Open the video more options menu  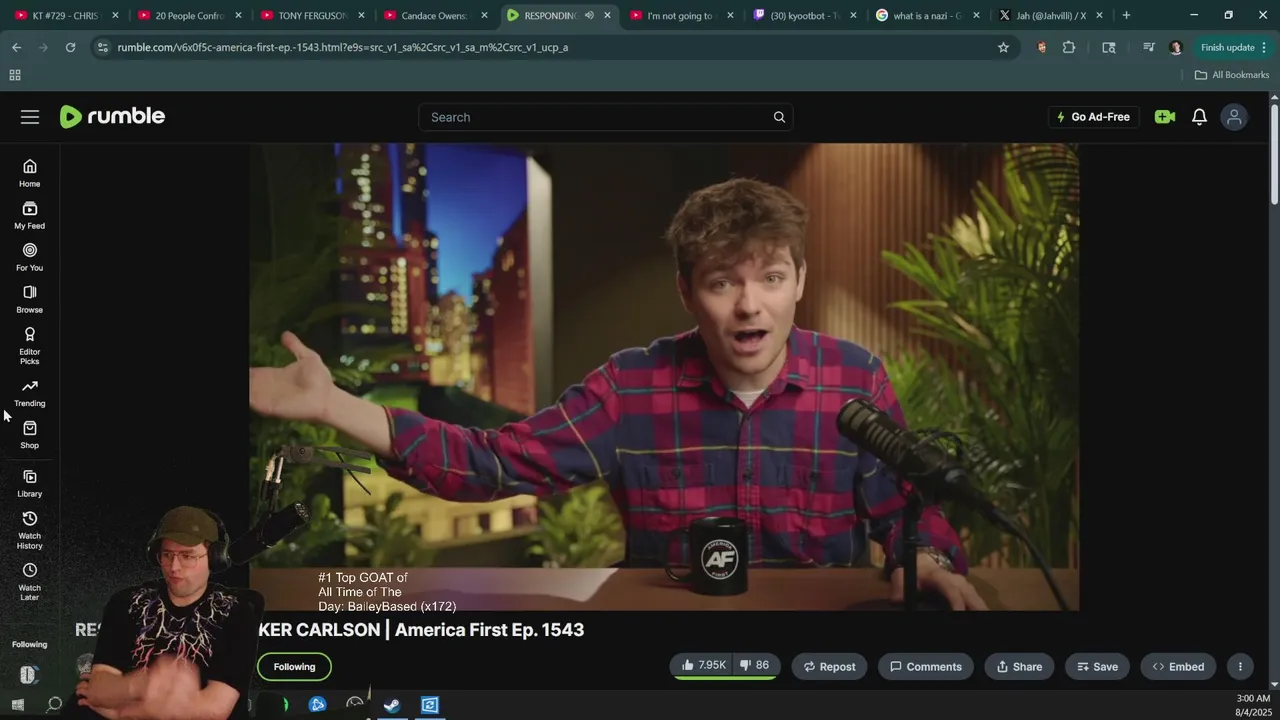(1240, 666)
